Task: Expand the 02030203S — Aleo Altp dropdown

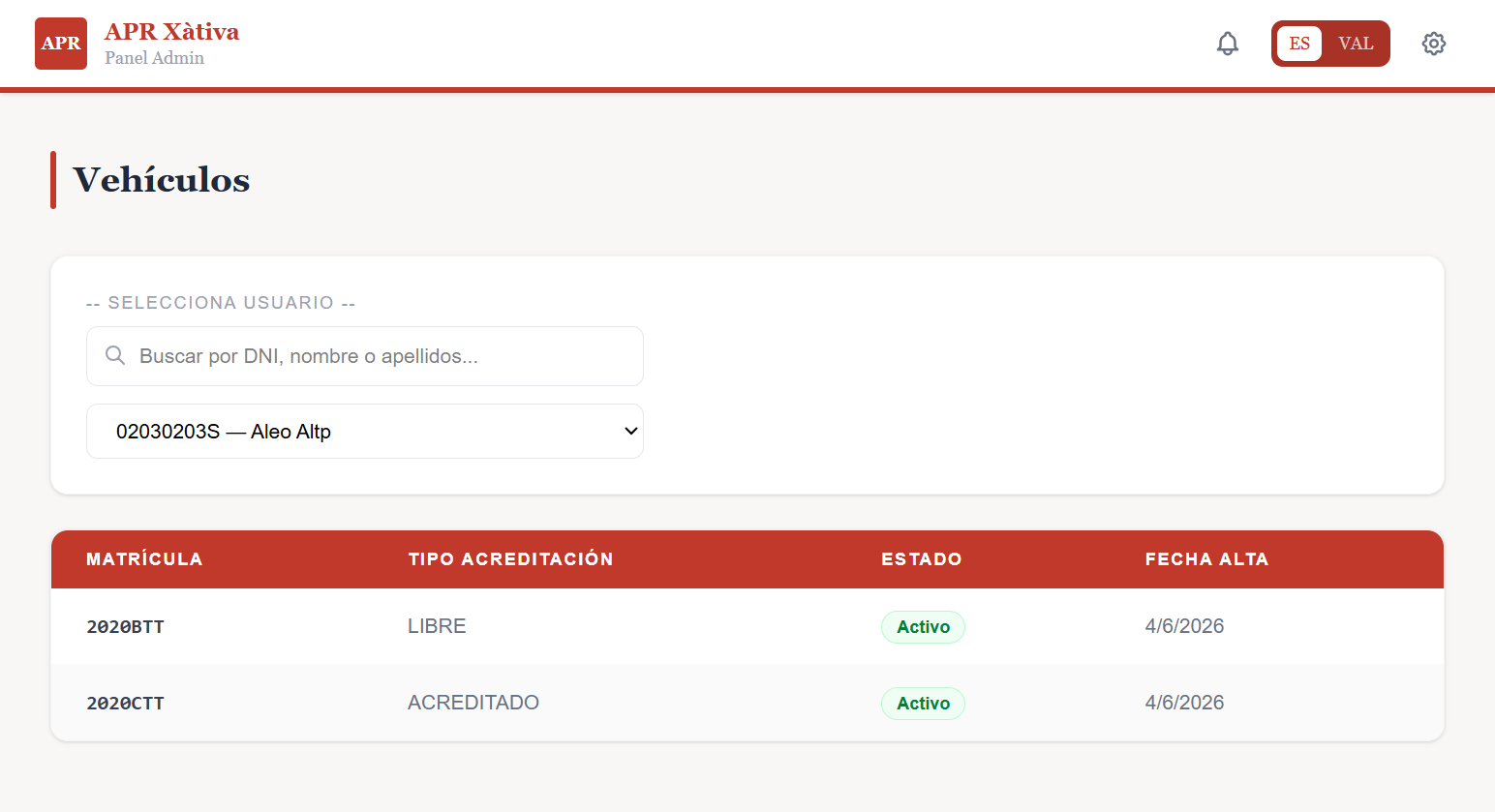Action: pos(365,432)
